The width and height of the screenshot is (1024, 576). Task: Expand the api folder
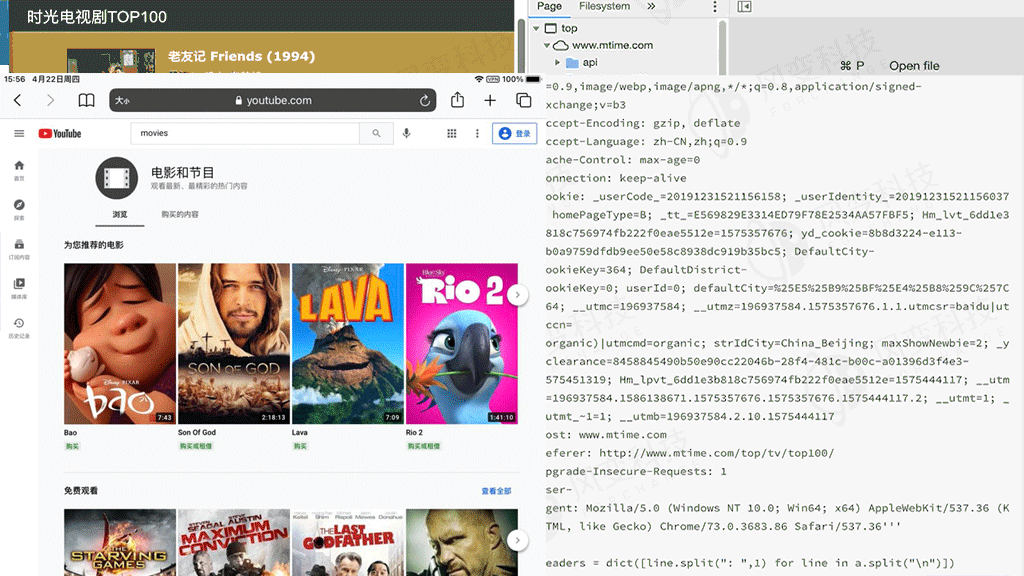click(x=557, y=63)
